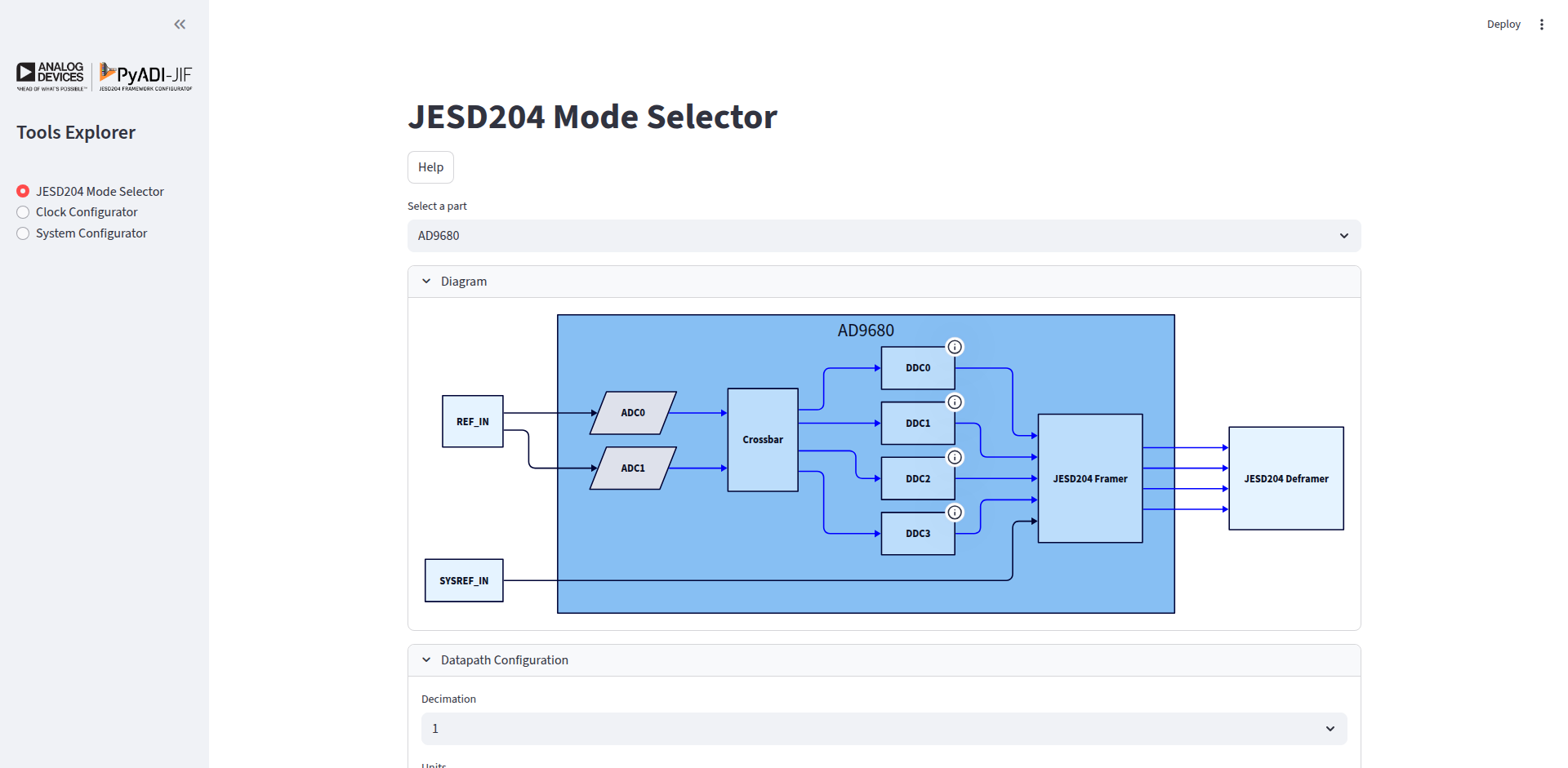Screen dimensions: 1568x768
Task: Click the SYSREF_IN block in the diagram
Action: [x=463, y=579]
